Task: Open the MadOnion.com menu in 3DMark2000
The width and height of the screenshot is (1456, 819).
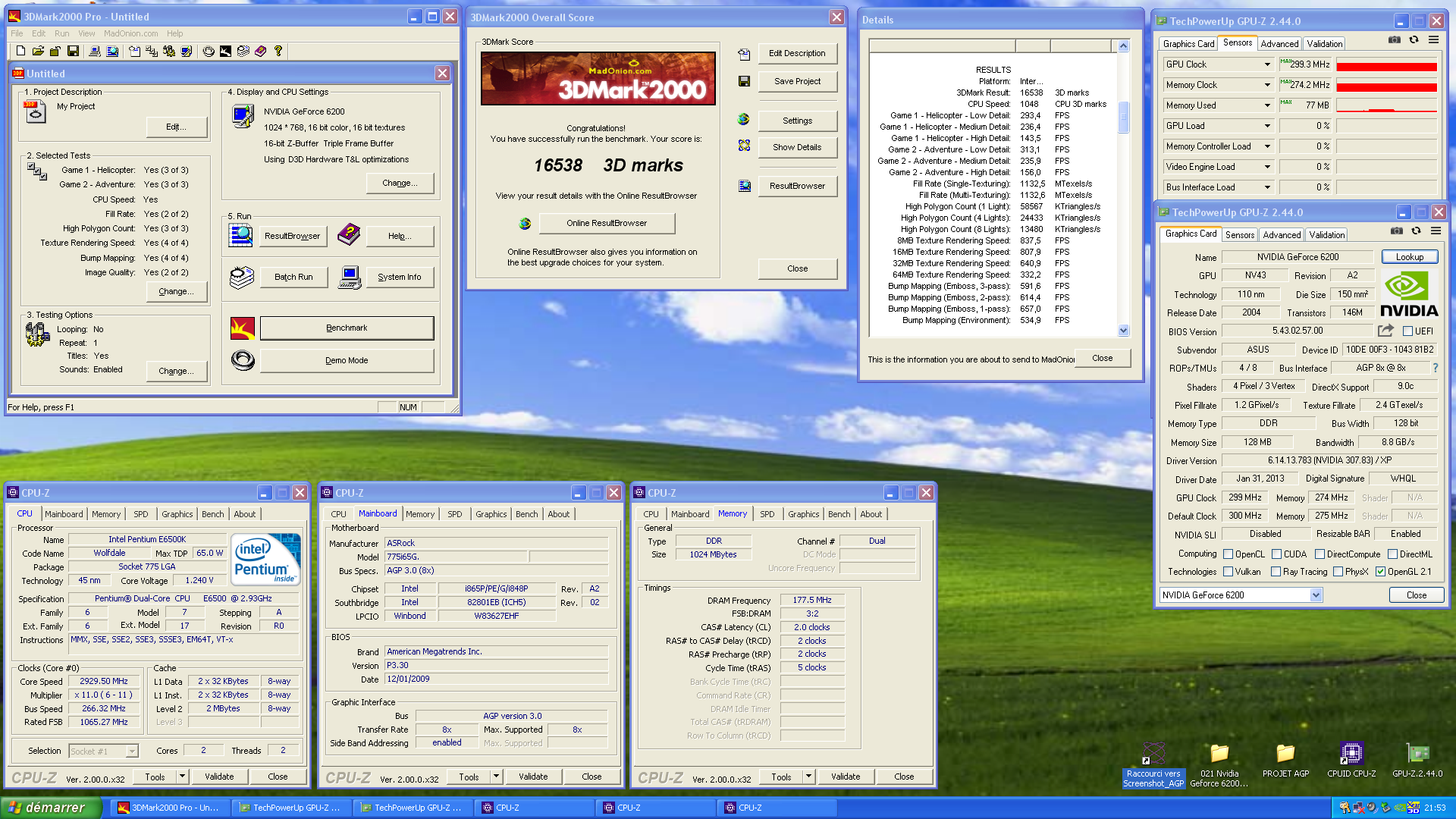Action: tap(131, 33)
